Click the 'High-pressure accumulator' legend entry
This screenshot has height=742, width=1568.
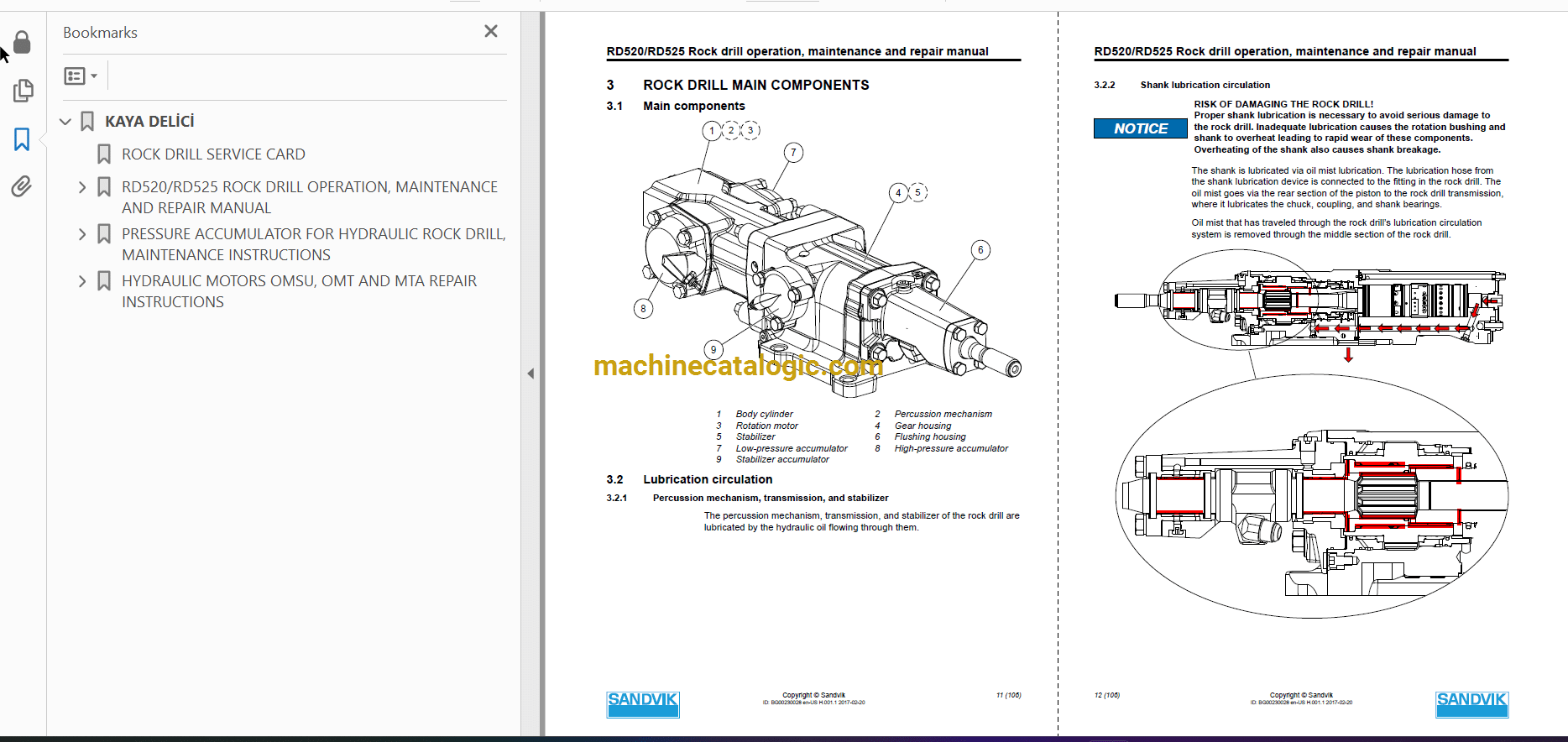point(951,448)
